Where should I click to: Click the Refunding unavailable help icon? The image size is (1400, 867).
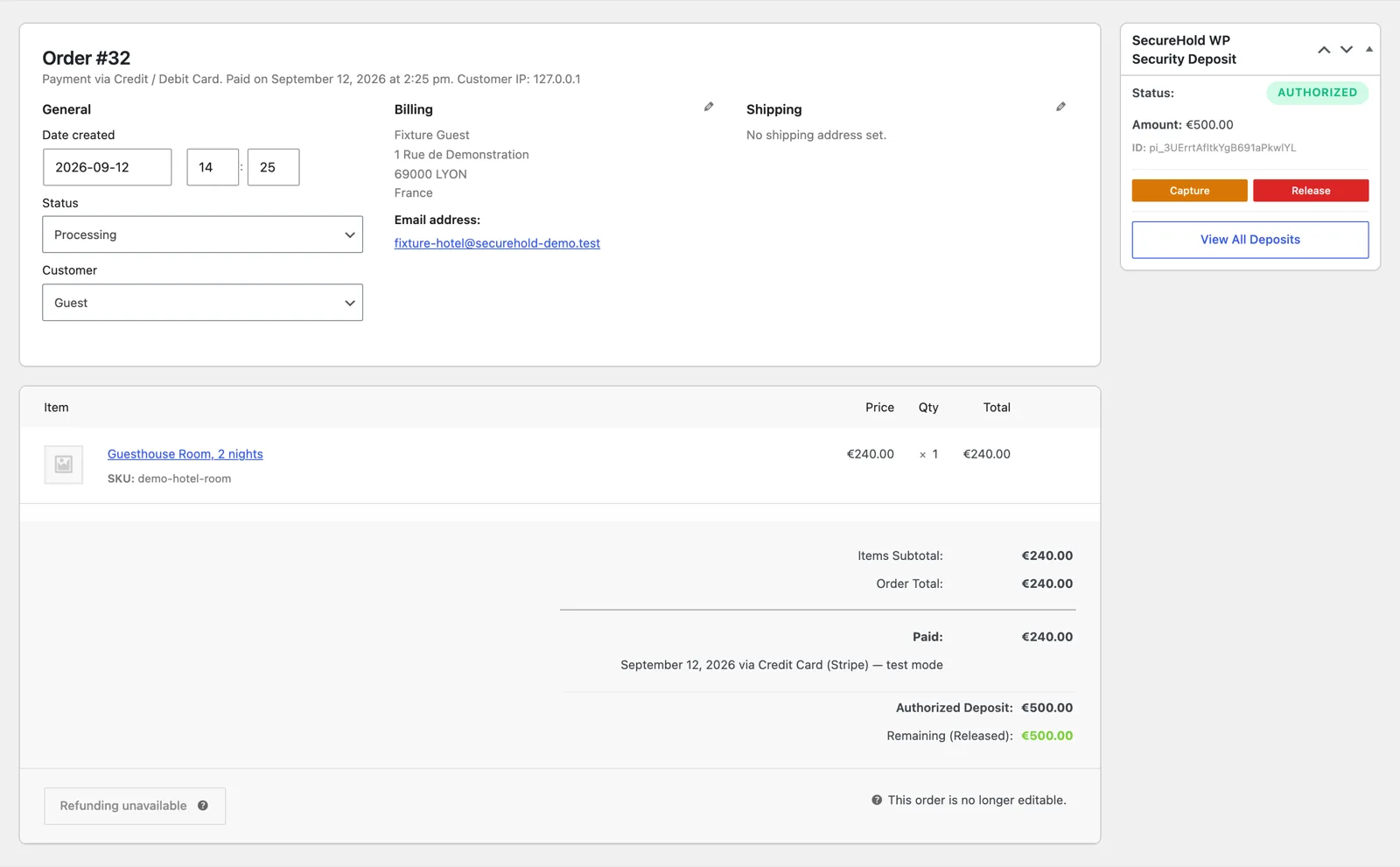point(203,806)
